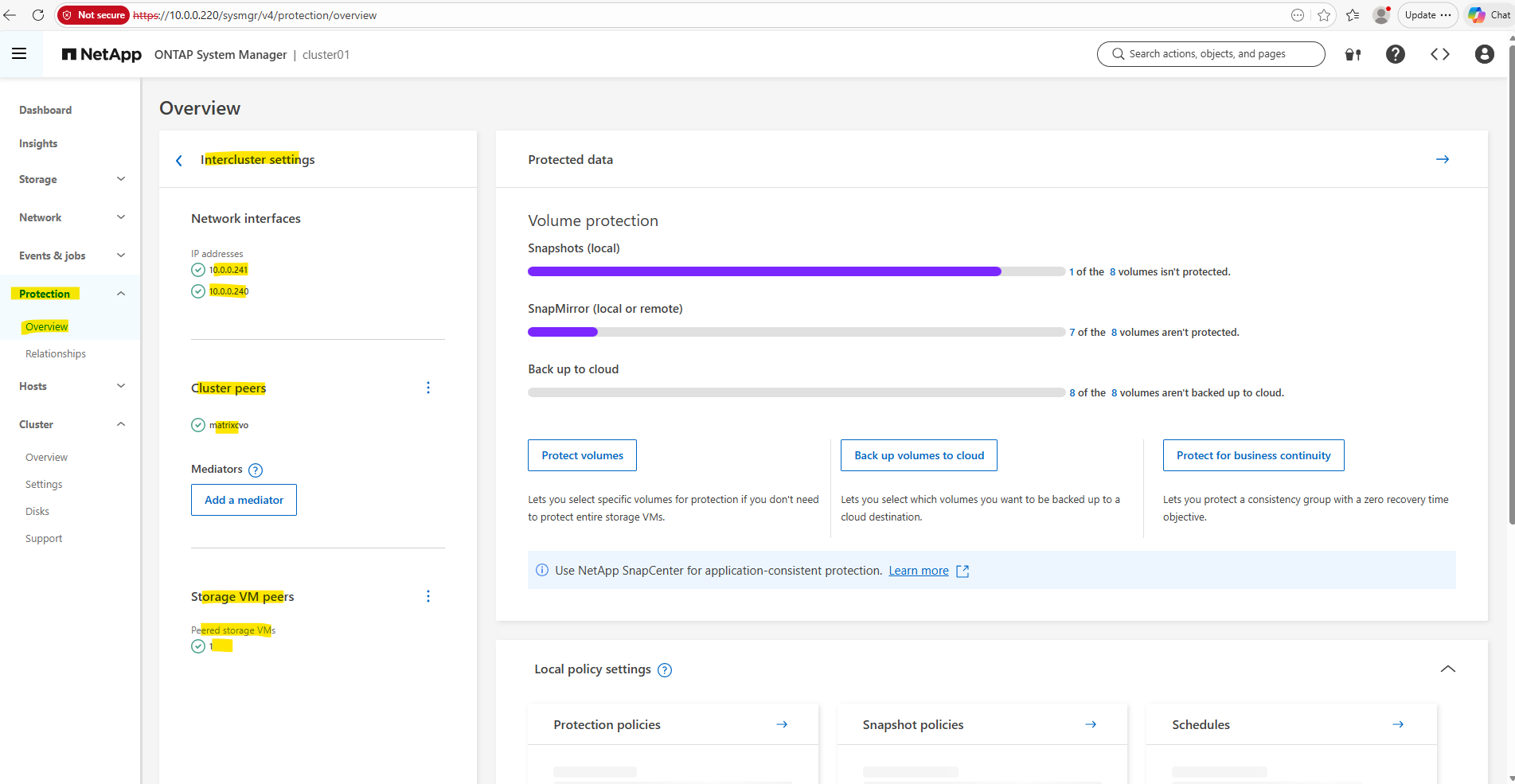Click the help question mark icon in header

tap(1395, 54)
